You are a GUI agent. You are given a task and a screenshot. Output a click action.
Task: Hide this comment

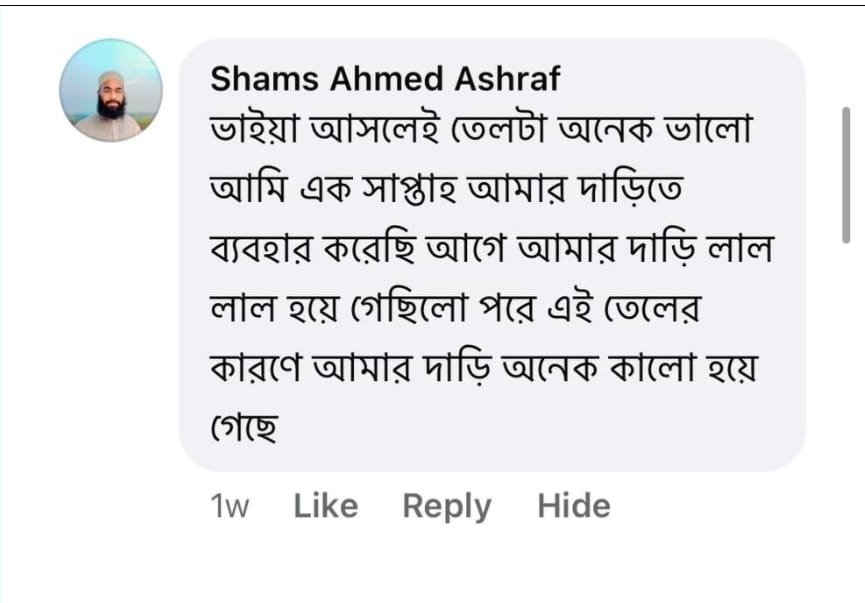[573, 506]
